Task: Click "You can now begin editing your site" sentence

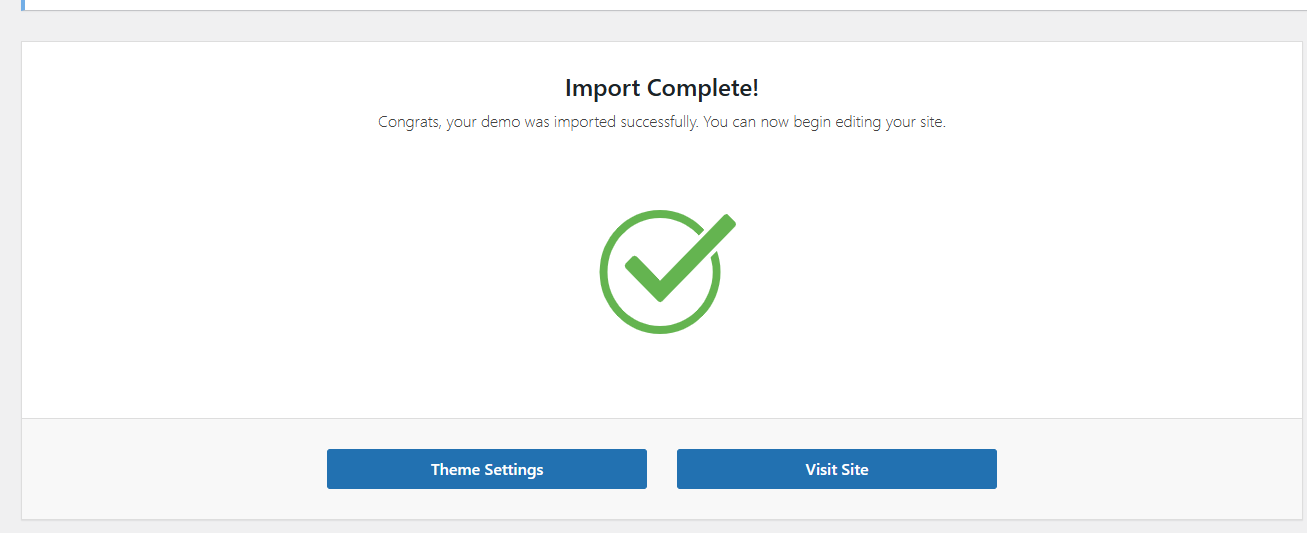Action: coord(824,123)
